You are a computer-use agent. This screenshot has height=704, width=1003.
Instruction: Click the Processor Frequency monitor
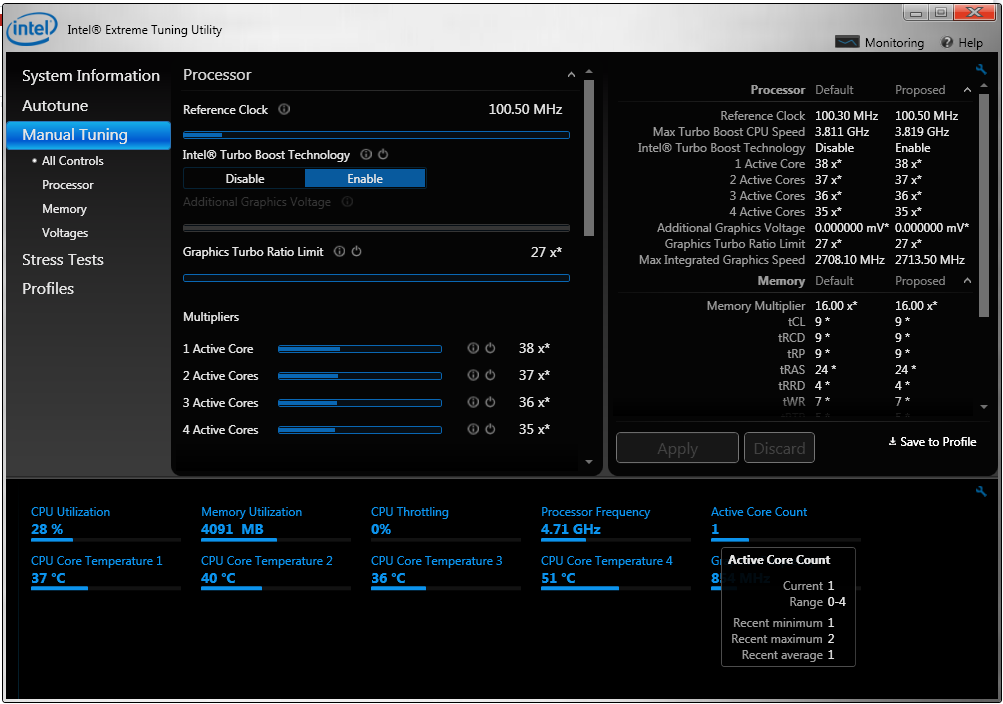point(616,523)
